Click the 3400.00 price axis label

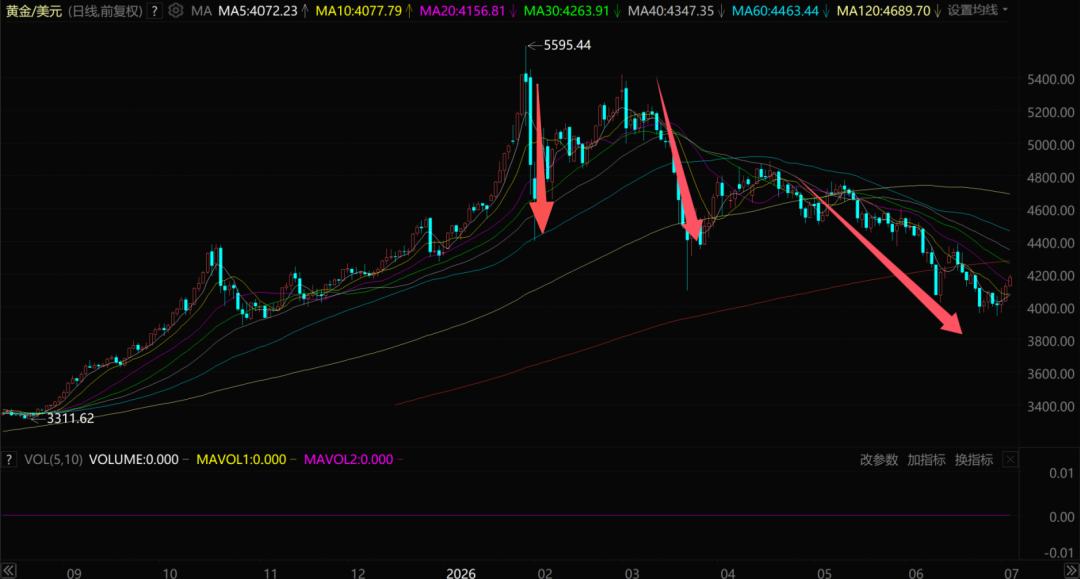point(1050,407)
